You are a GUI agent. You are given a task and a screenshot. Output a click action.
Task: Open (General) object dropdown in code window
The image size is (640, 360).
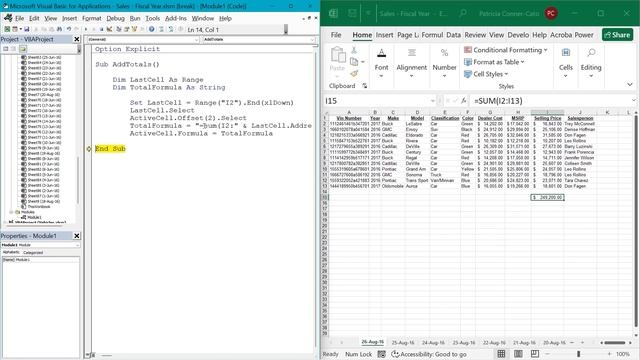(143, 40)
